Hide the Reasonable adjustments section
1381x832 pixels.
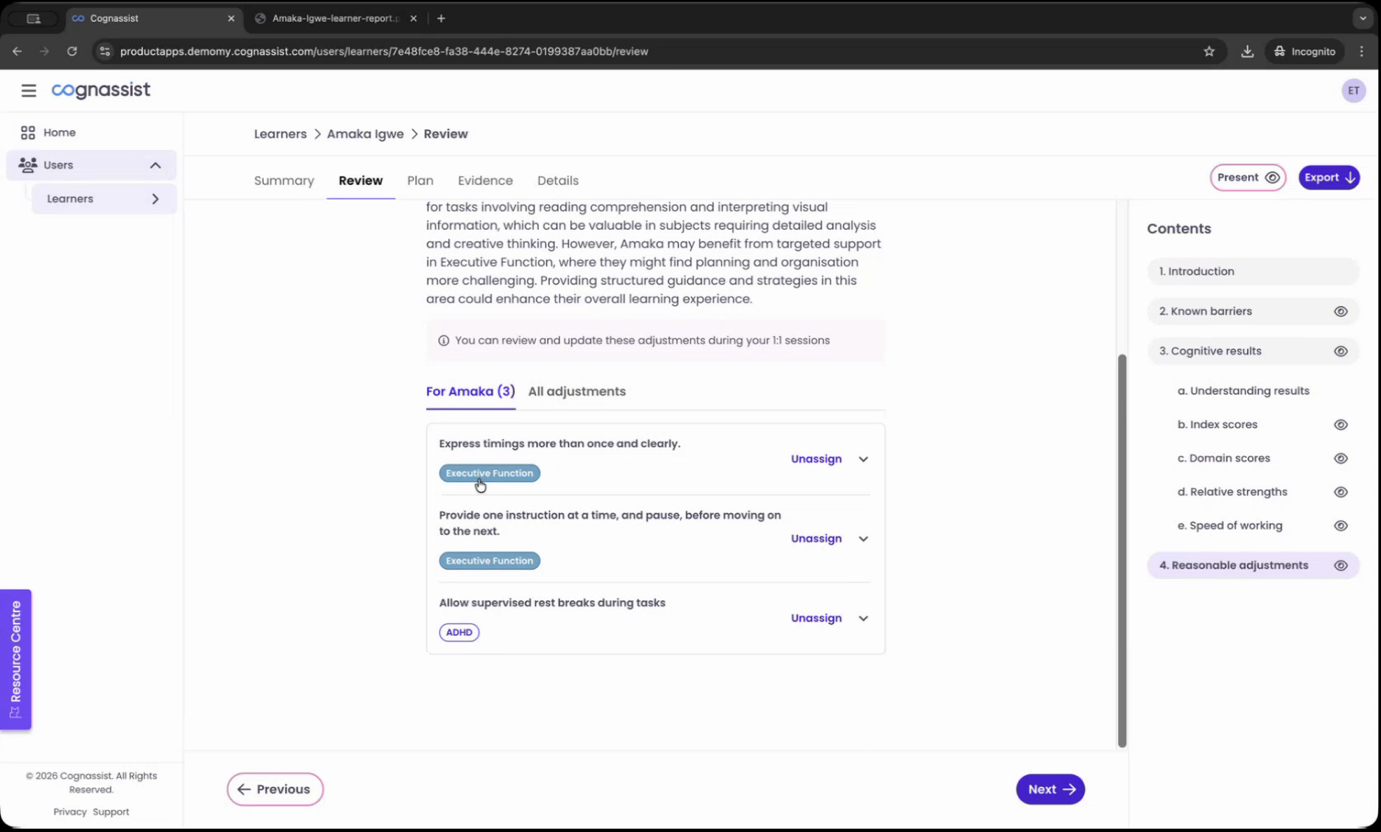point(1341,565)
